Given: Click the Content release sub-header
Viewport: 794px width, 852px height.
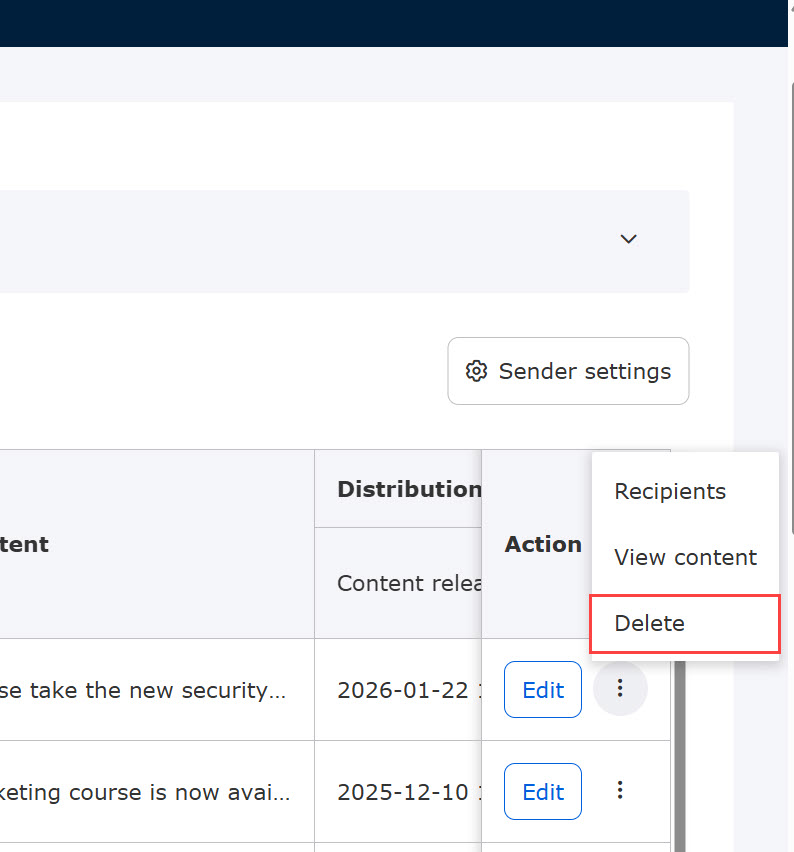Looking at the screenshot, I should (x=410, y=583).
